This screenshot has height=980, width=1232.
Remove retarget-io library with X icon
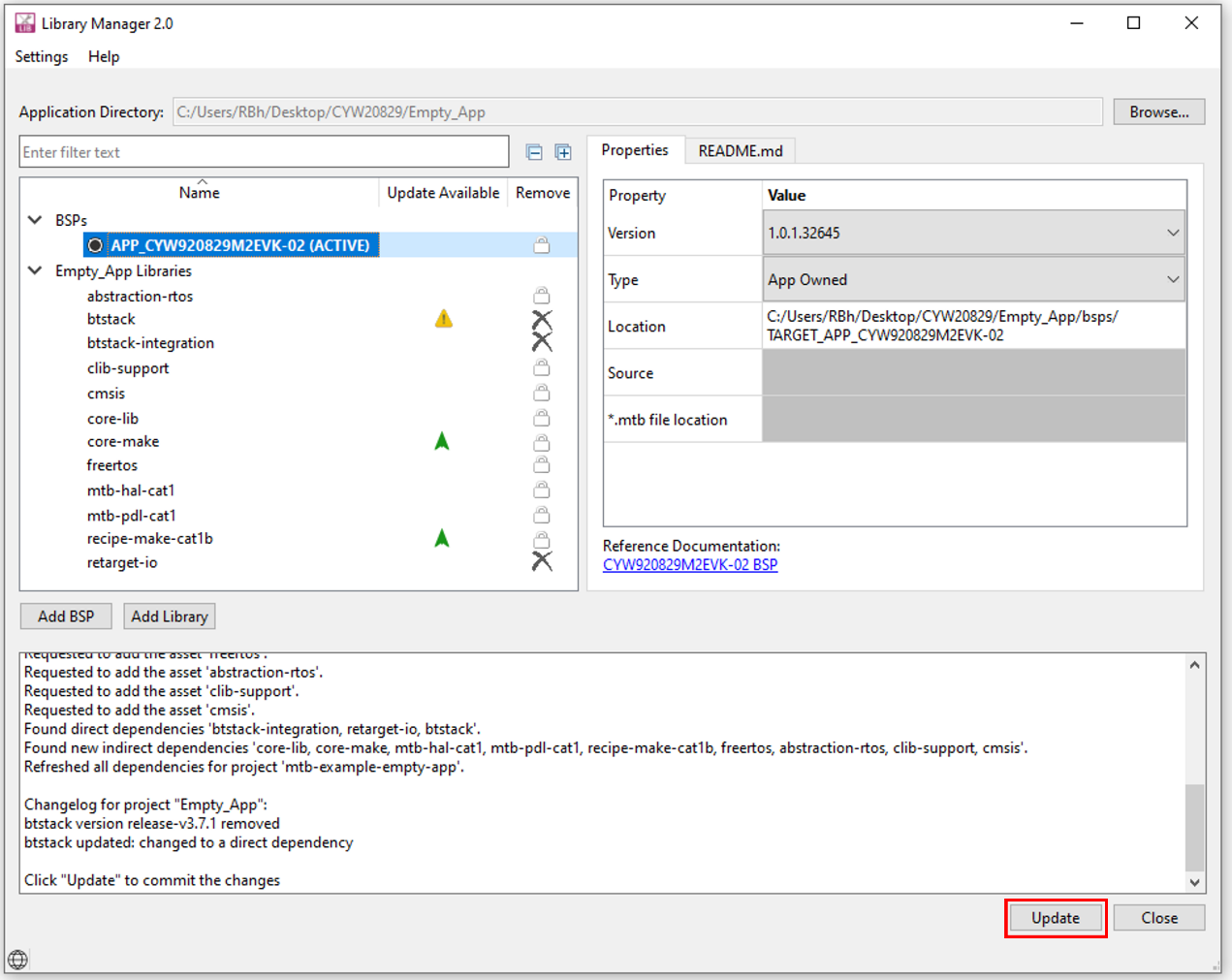542,561
